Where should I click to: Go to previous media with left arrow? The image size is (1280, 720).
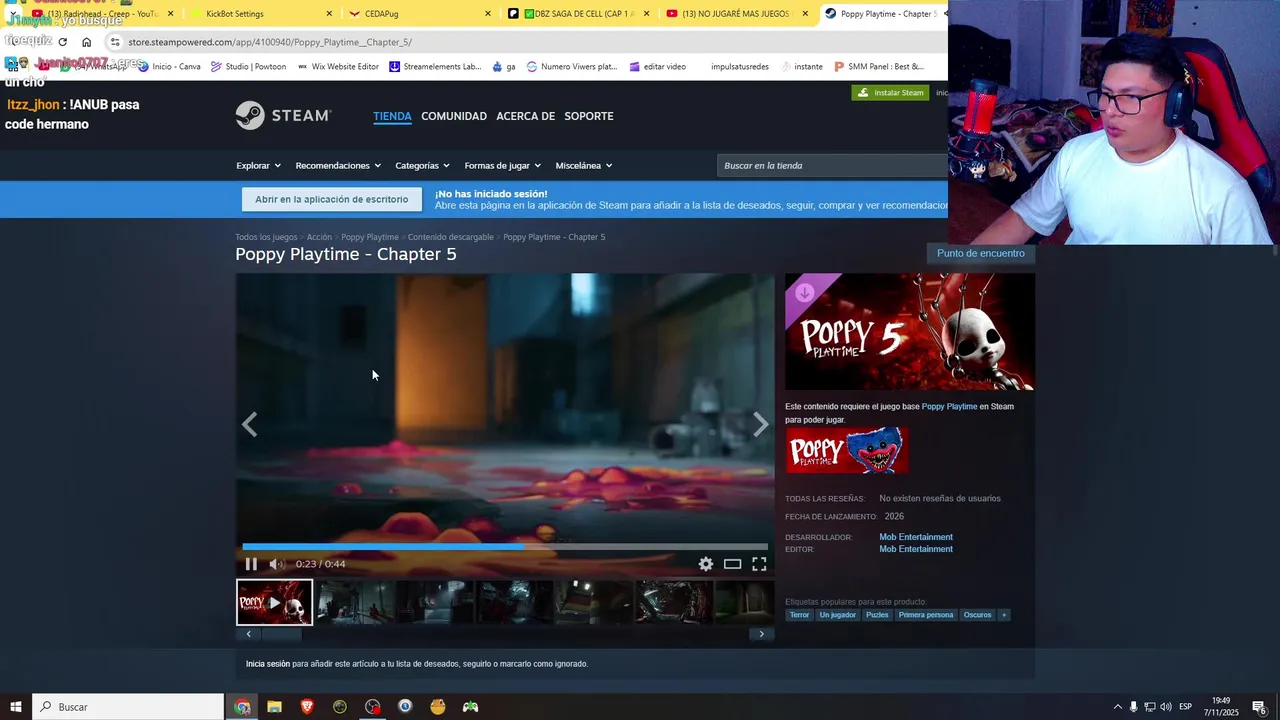pyautogui.click(x=249, y=425)
